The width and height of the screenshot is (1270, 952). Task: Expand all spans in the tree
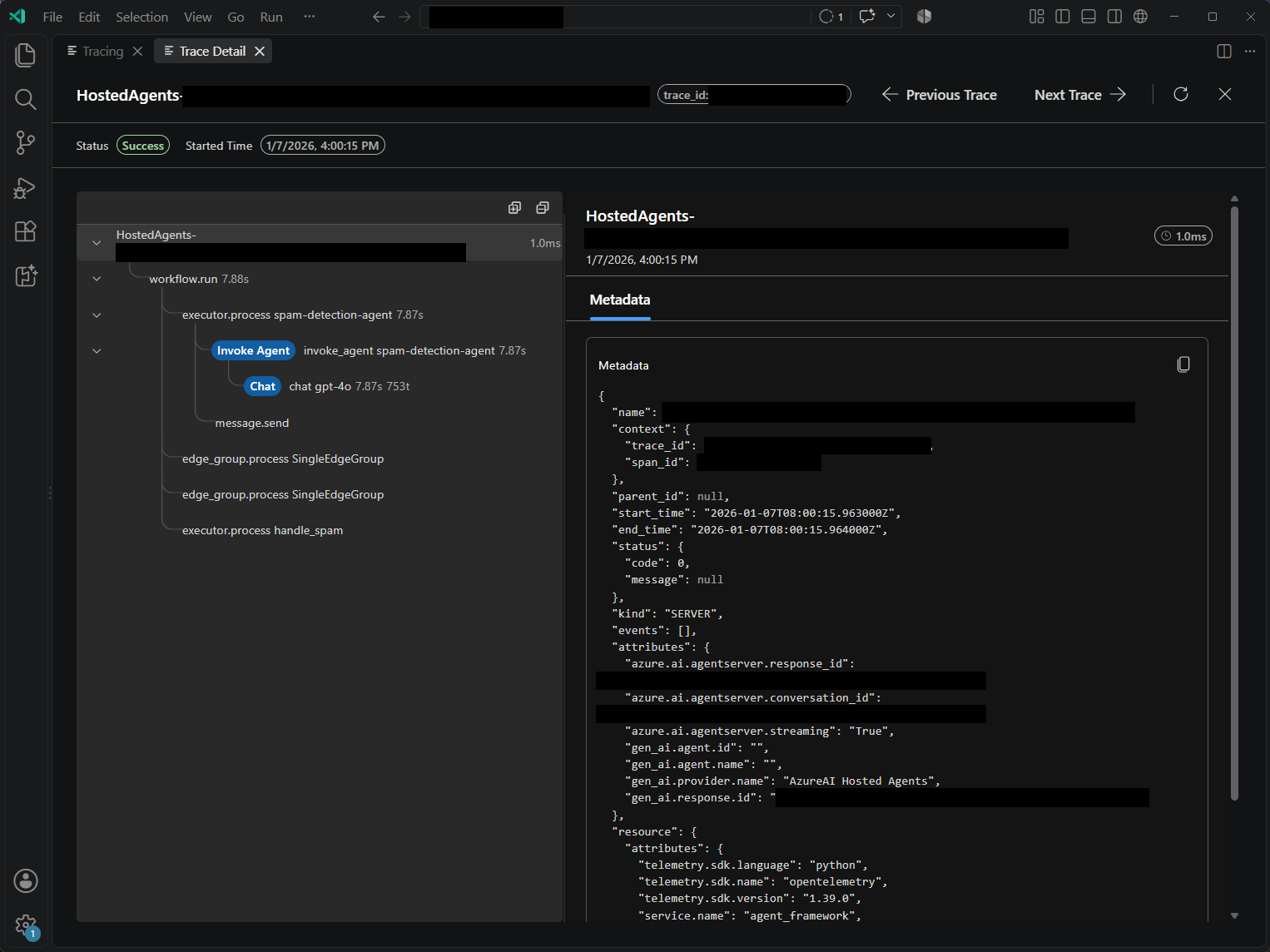coord(514,208)
